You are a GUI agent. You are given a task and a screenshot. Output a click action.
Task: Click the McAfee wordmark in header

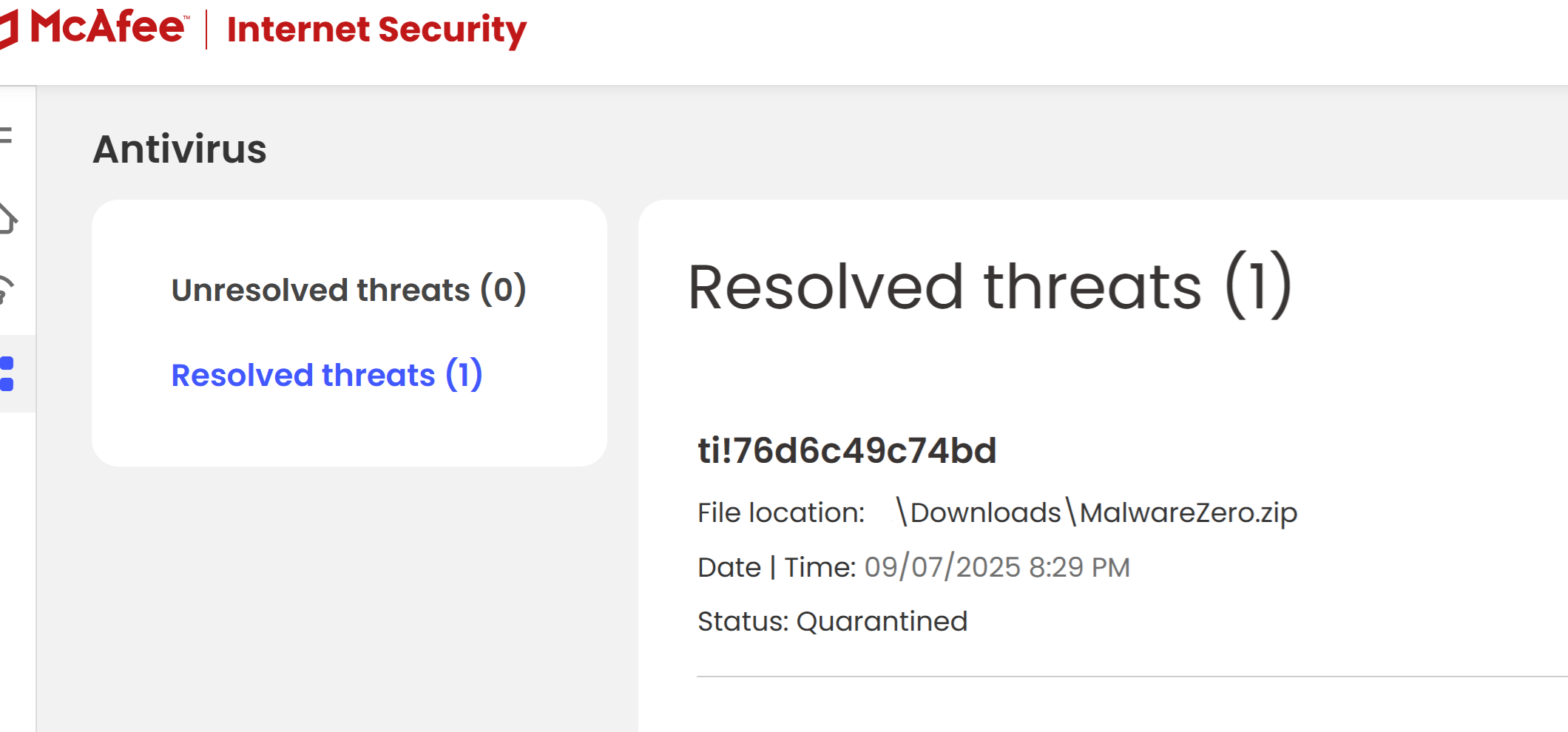point(108,27)
